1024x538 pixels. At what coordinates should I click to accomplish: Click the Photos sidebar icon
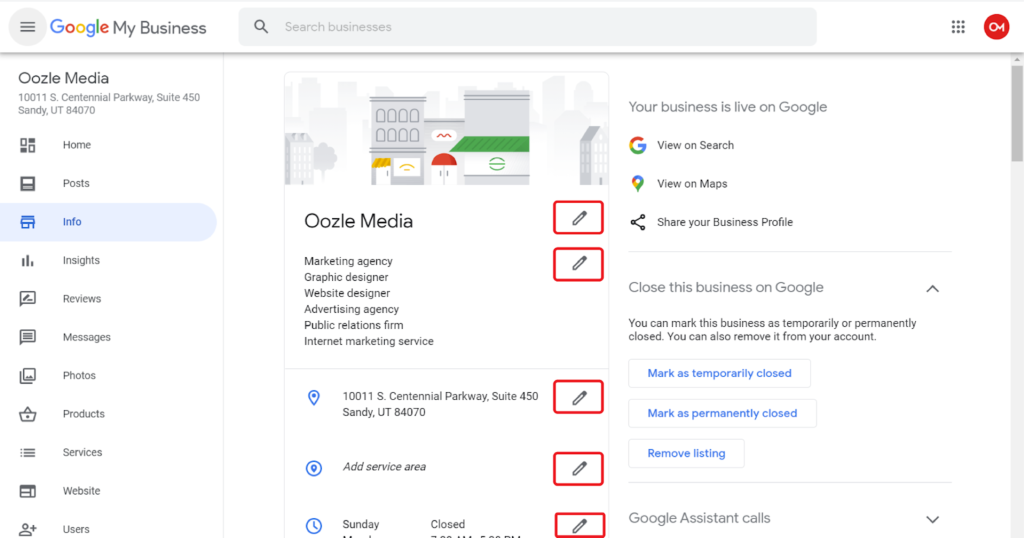[x=27, y=375]
